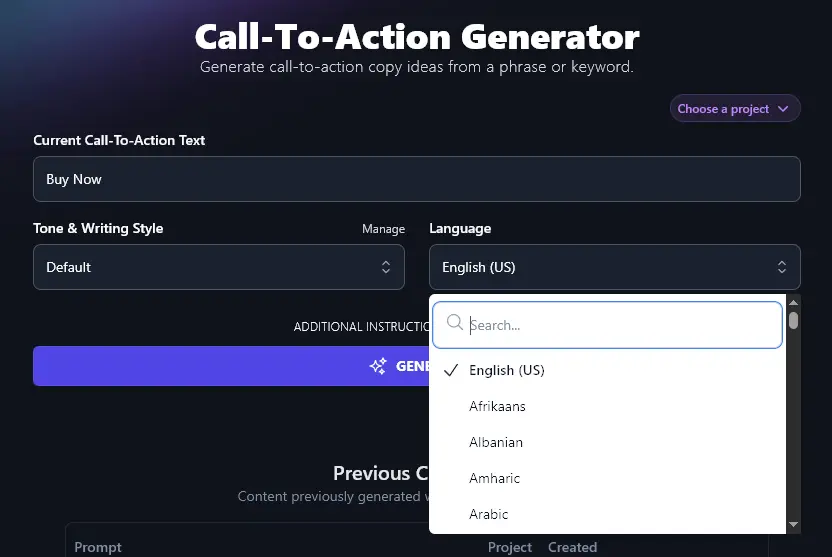832x557 pixels.
Task: Click the Created column header
Action: pos(572,547)
